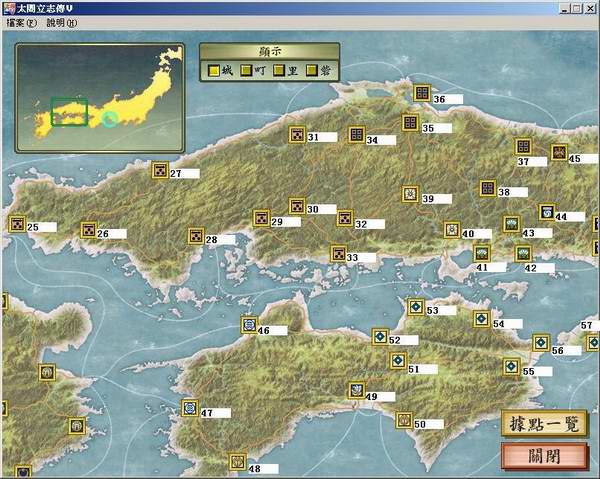Select the location icon numbered 39
The image size is (600, 479).
coord(410,194)
